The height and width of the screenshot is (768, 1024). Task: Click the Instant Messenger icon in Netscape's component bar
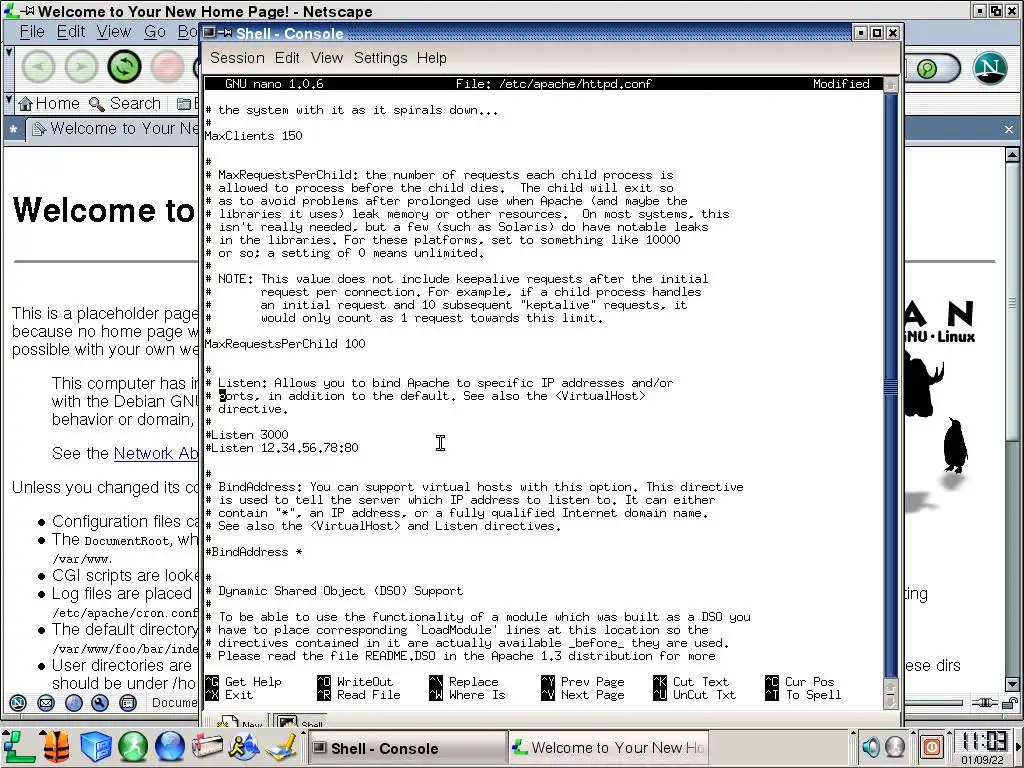(74, 703)
